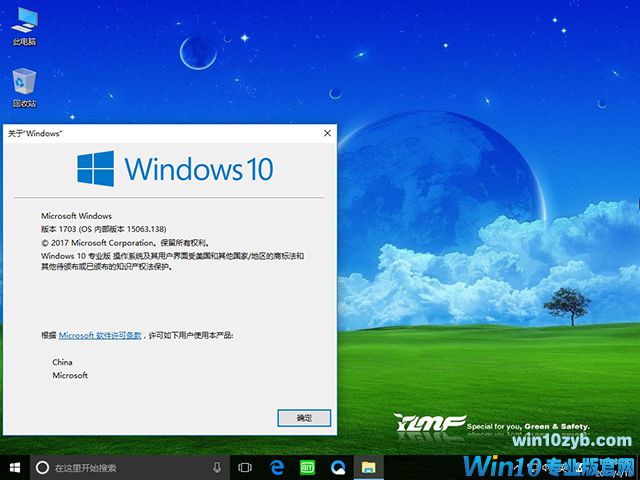Open the Microsoft 软件许可条款 link

[100, 336]
